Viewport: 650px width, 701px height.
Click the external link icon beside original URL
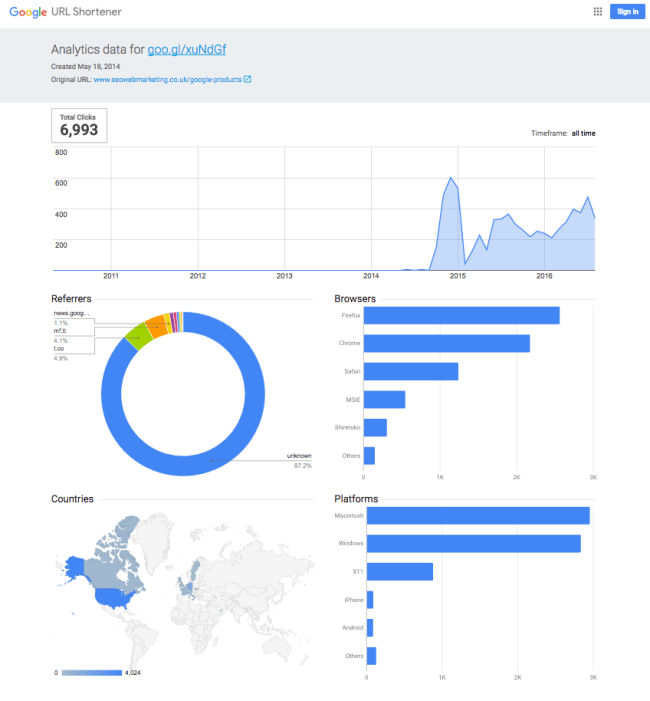pyautogui.click(x=247, y=79)
